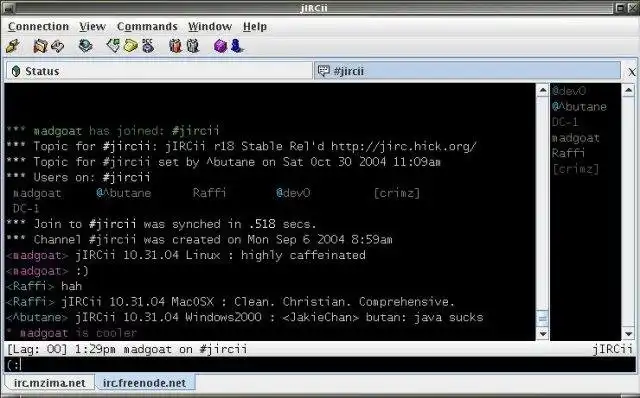640x398 pixels.
Task: Click chat scrollbar down arrow
Action: [x=542, y=334]
